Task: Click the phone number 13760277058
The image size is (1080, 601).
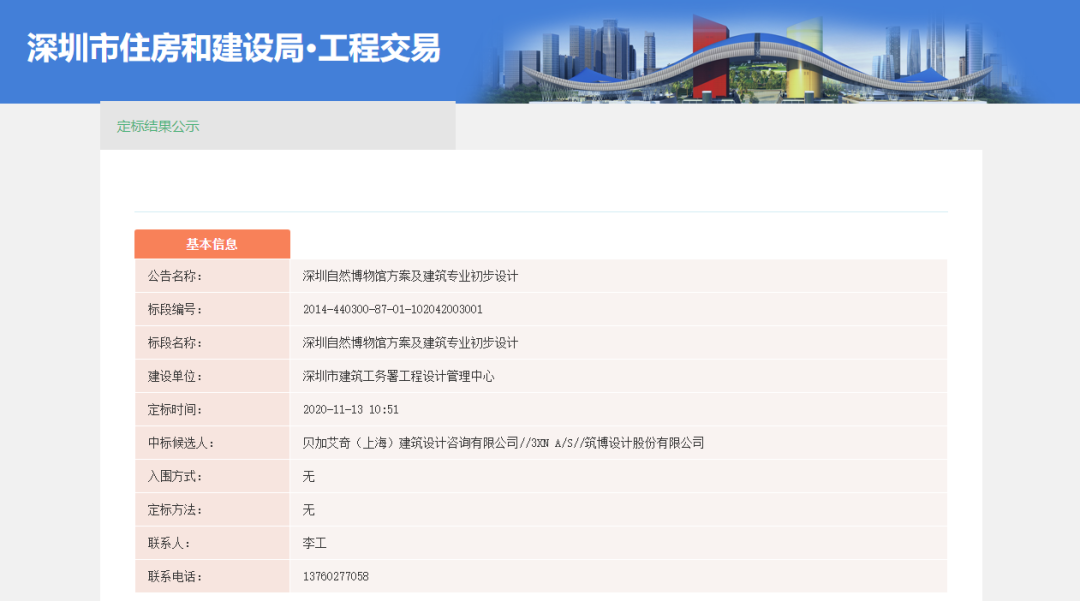Action: pos(336,577)
